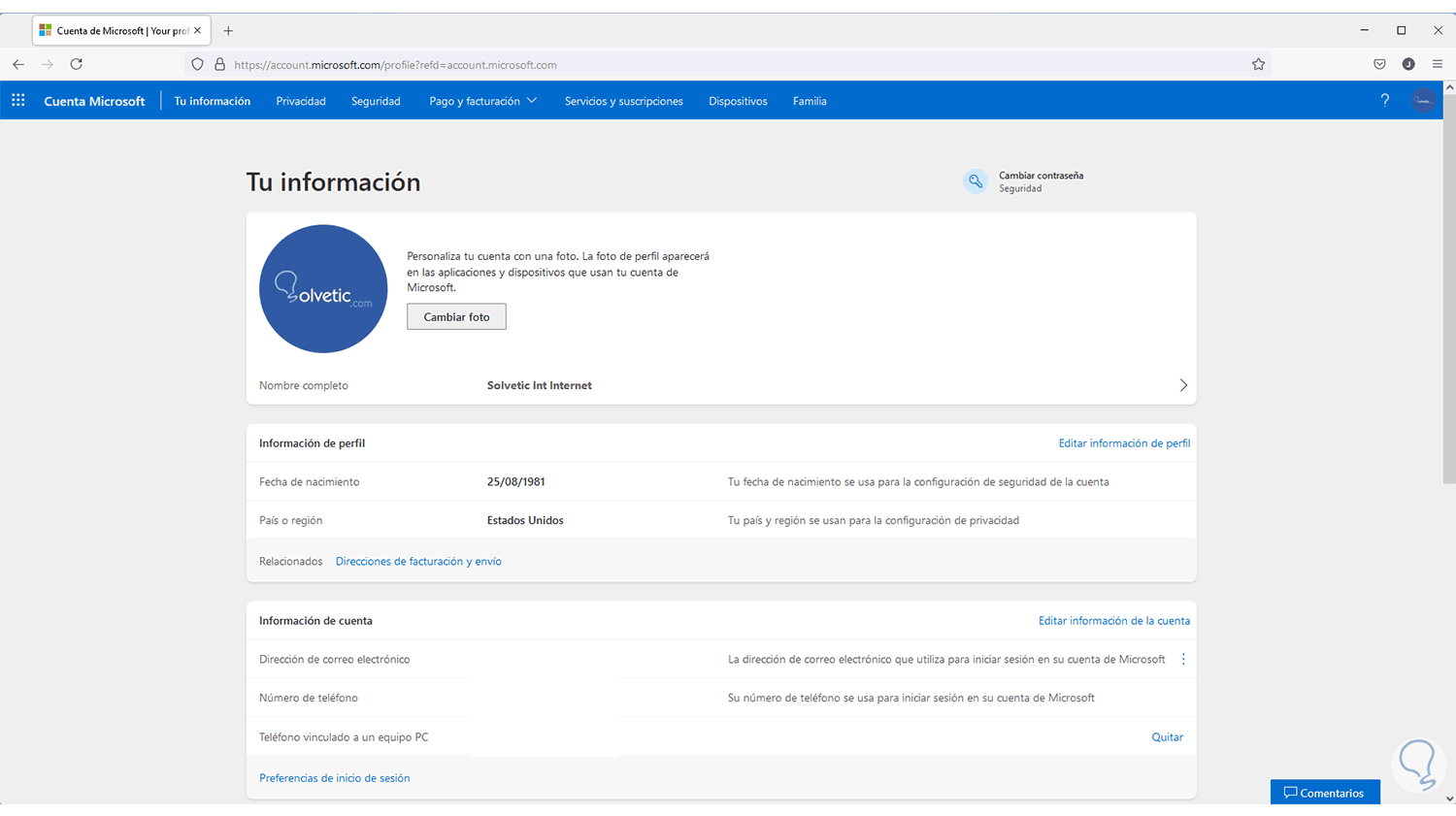Show site security padlock information

[219, 64]
